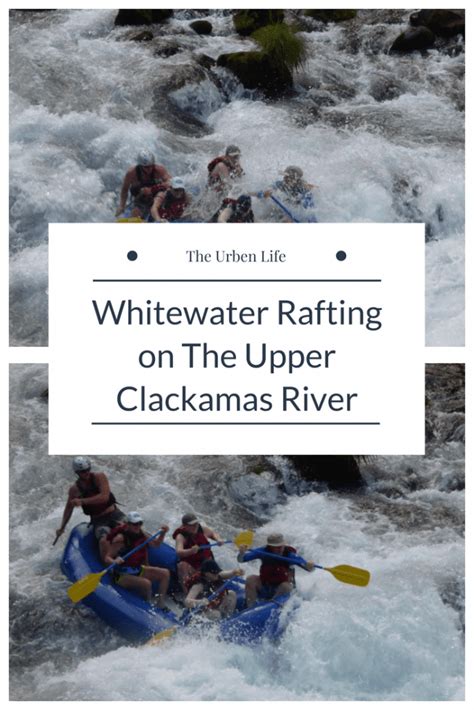Open The Urben Life link text
474x710 pixels.
click(236, 256)
